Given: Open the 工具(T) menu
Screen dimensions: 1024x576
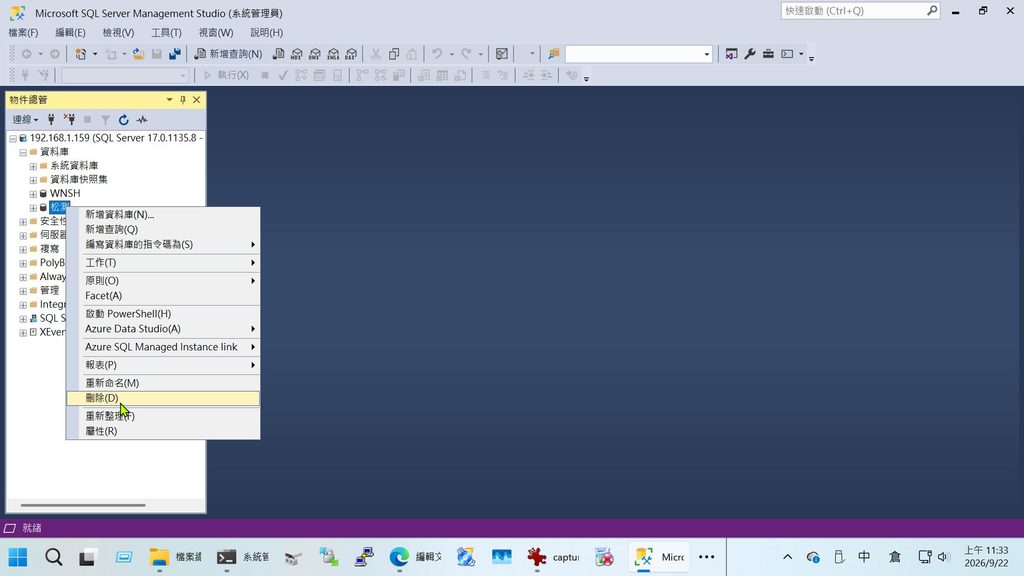Looking at the screenshot, I should coord(167,32).
